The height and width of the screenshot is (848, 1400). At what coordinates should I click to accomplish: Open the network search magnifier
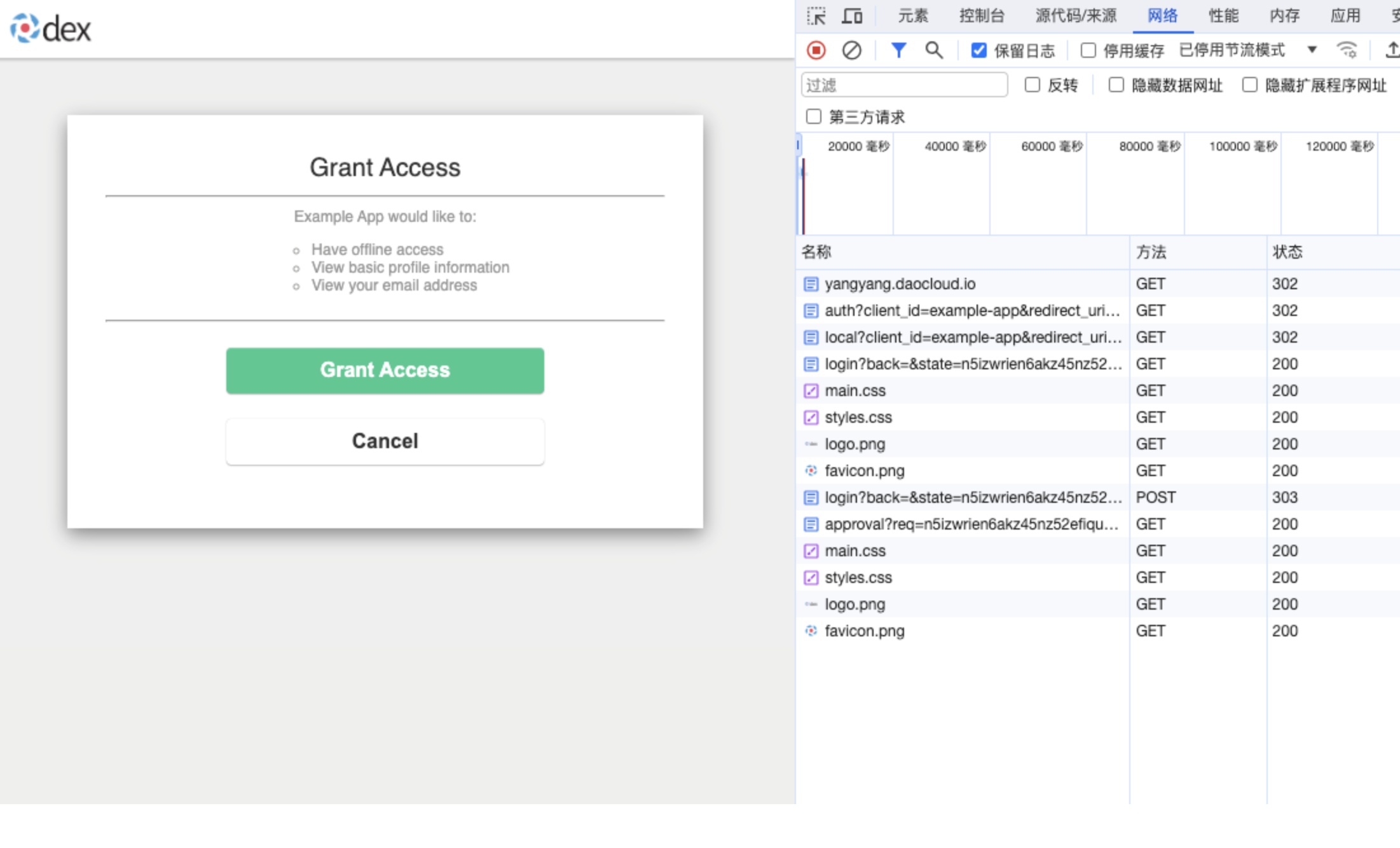[x=933, y=50]
